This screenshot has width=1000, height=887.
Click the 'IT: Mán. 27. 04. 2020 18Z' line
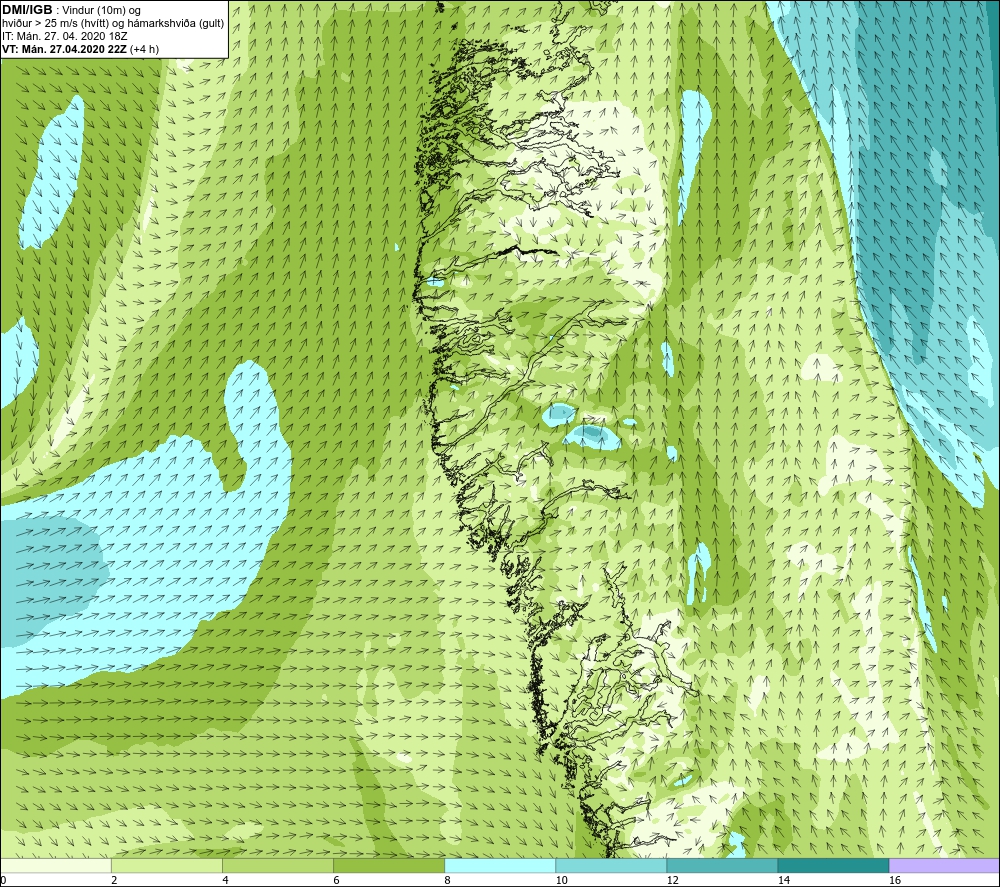(65, 36)
